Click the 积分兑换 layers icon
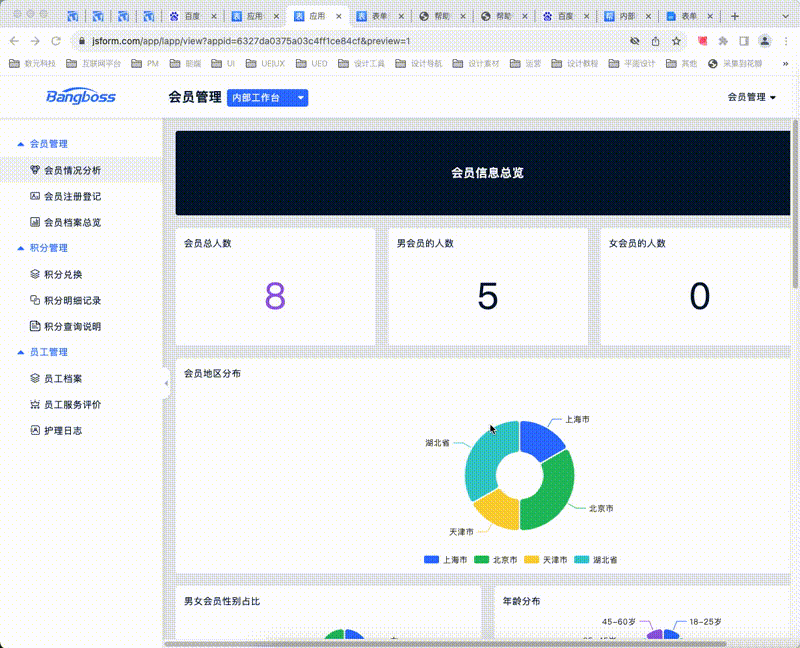The image size is (800, 648). (x=35, y=274)
